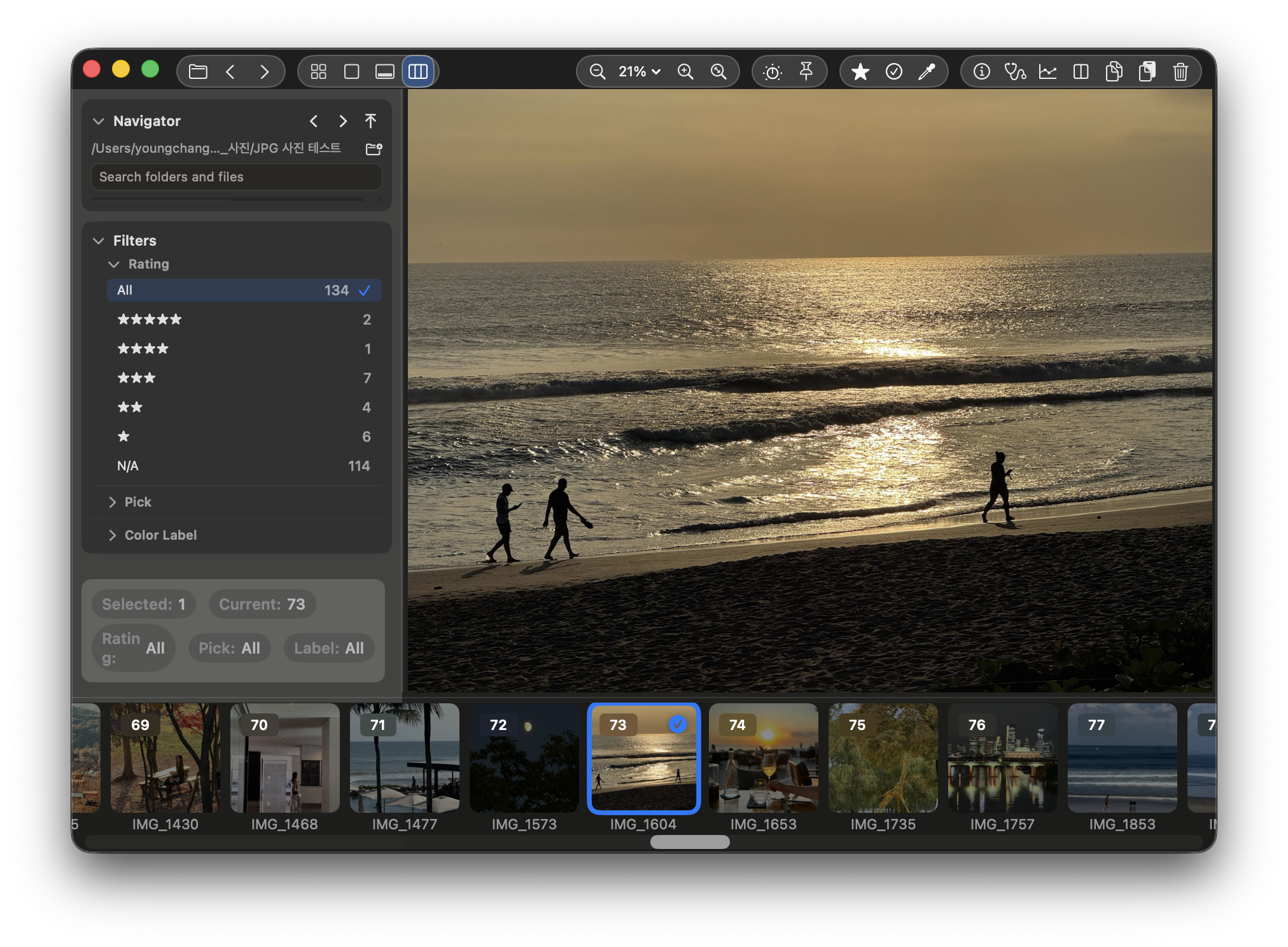Viewport: 1288px width, 947px height.
Task: Open the 21% zoom level dropdown
Action: (x=640, y=71)
